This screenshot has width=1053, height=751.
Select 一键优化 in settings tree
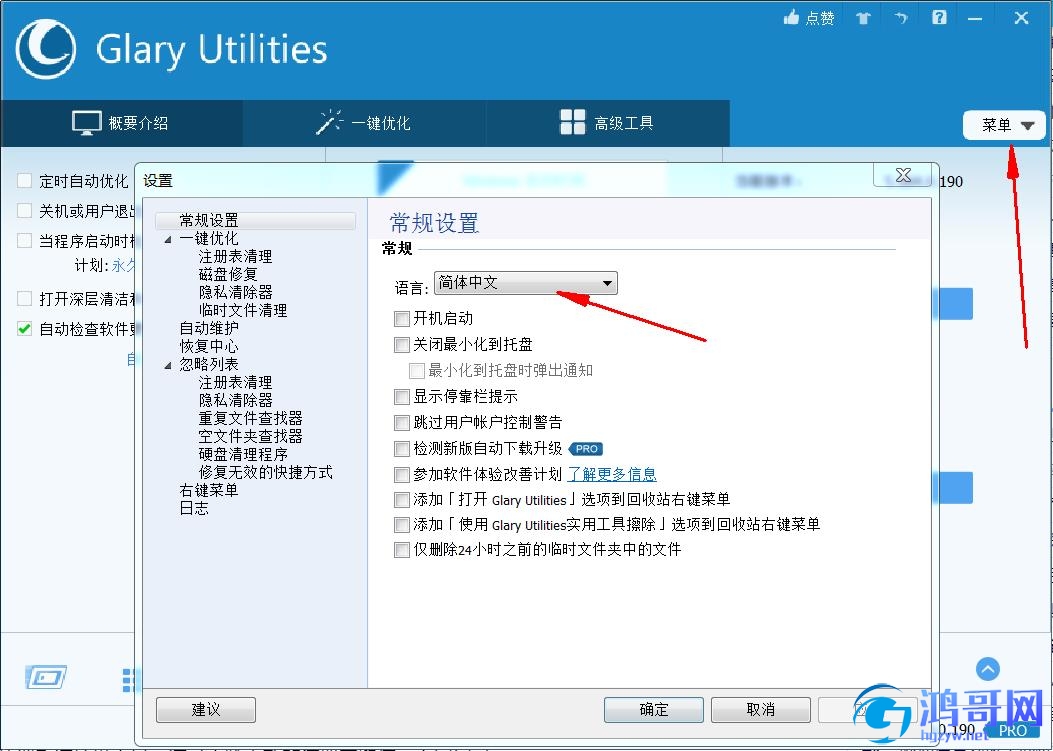tap(209, 238)
